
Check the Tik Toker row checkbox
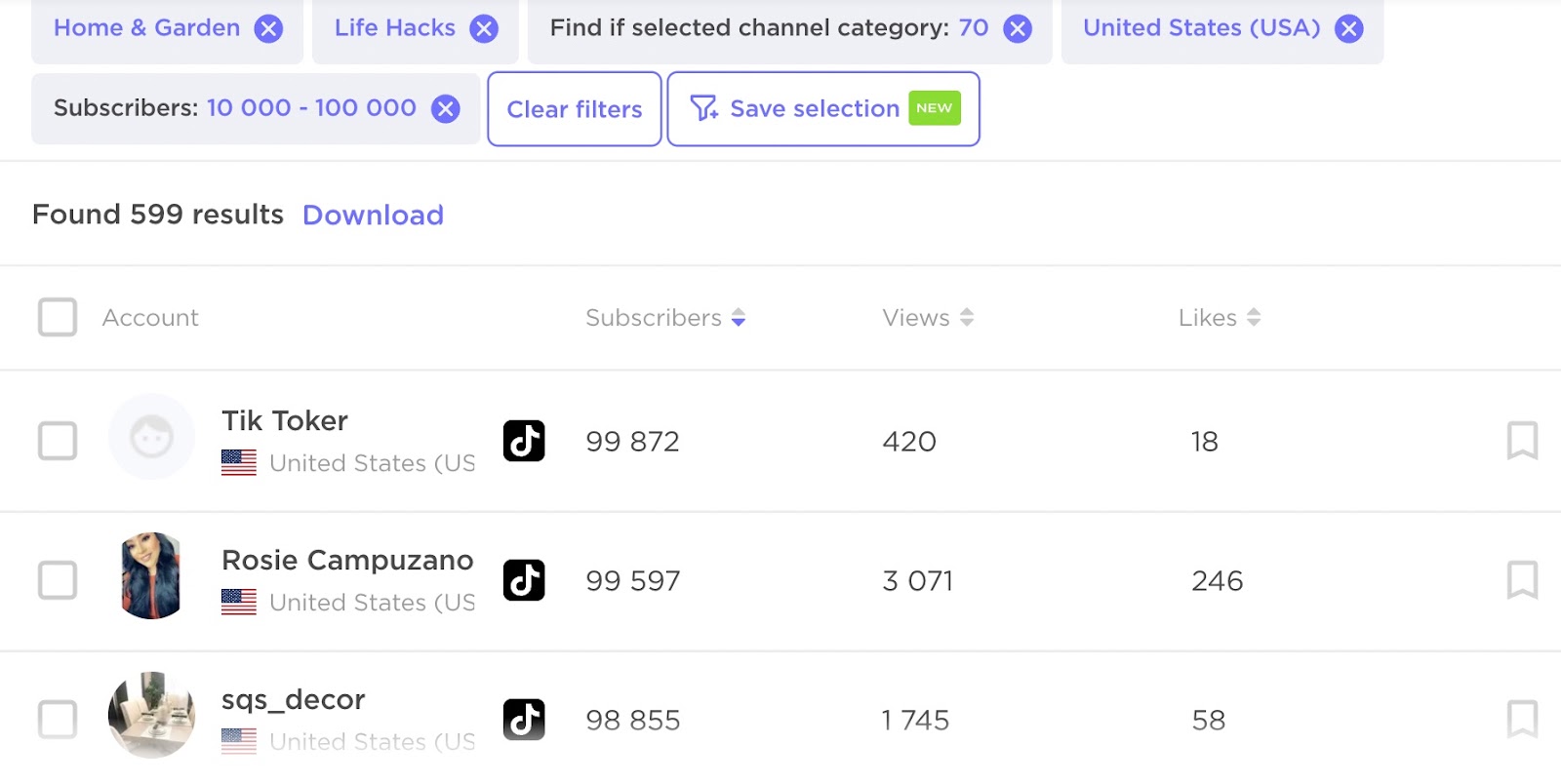pos(58,441)
